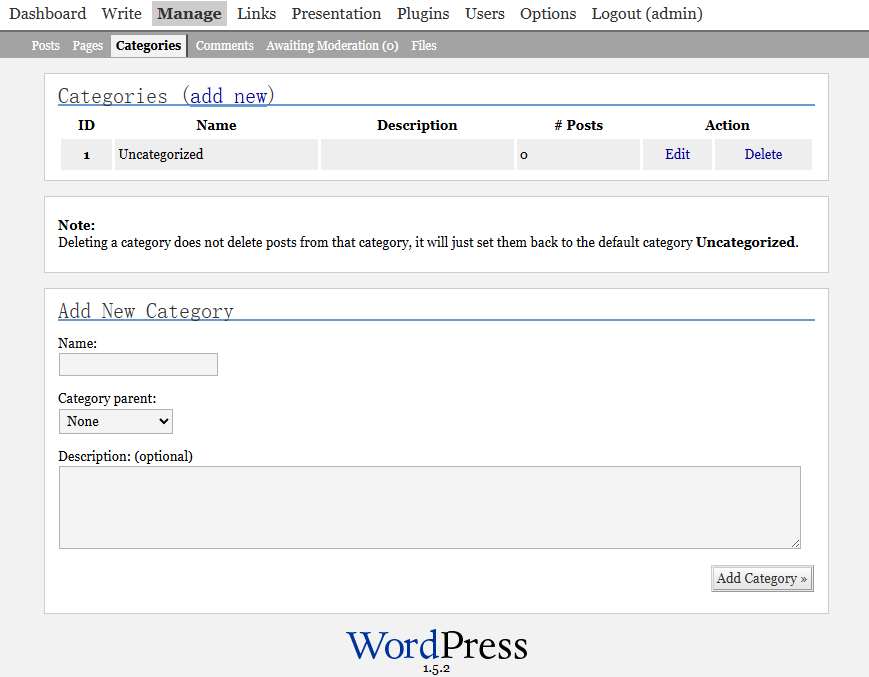This screenshot has height=677, width=869.
Task: Open the Presentation menu
Action: 336,13
